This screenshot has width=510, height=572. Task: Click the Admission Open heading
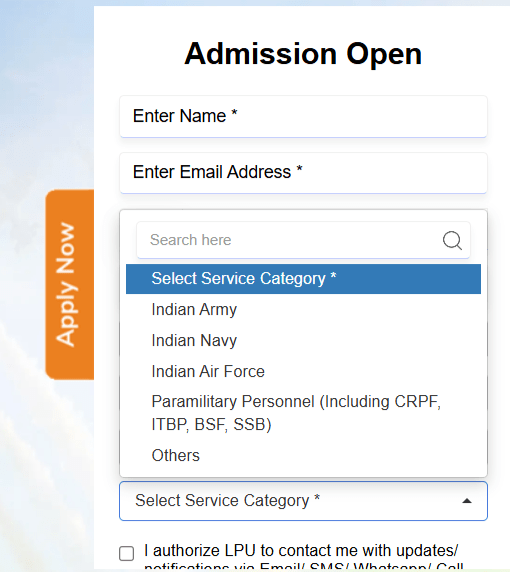pyautogui.click(x=303, y=54)
